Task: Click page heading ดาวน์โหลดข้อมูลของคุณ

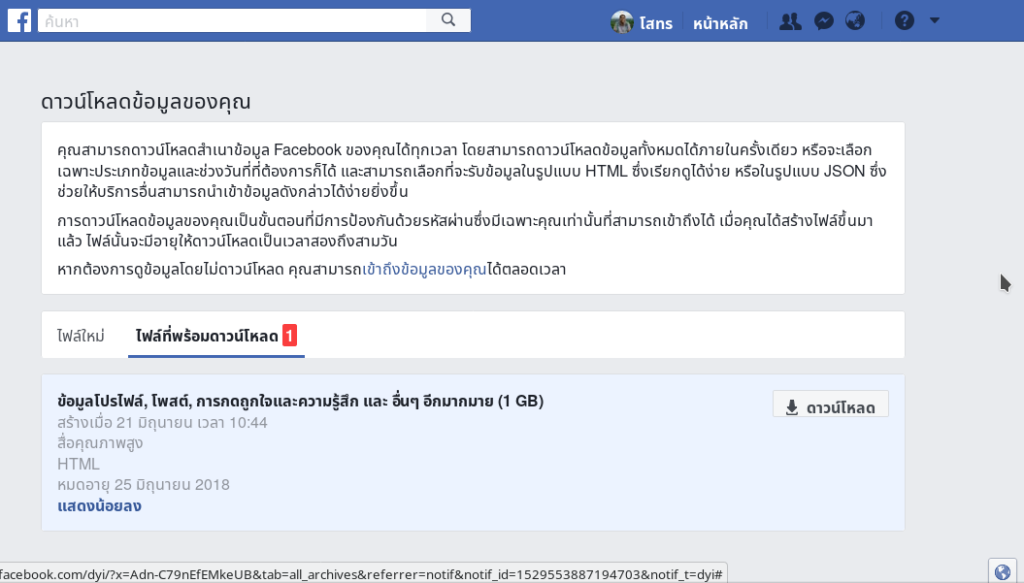Action: [x=146, y=102]
